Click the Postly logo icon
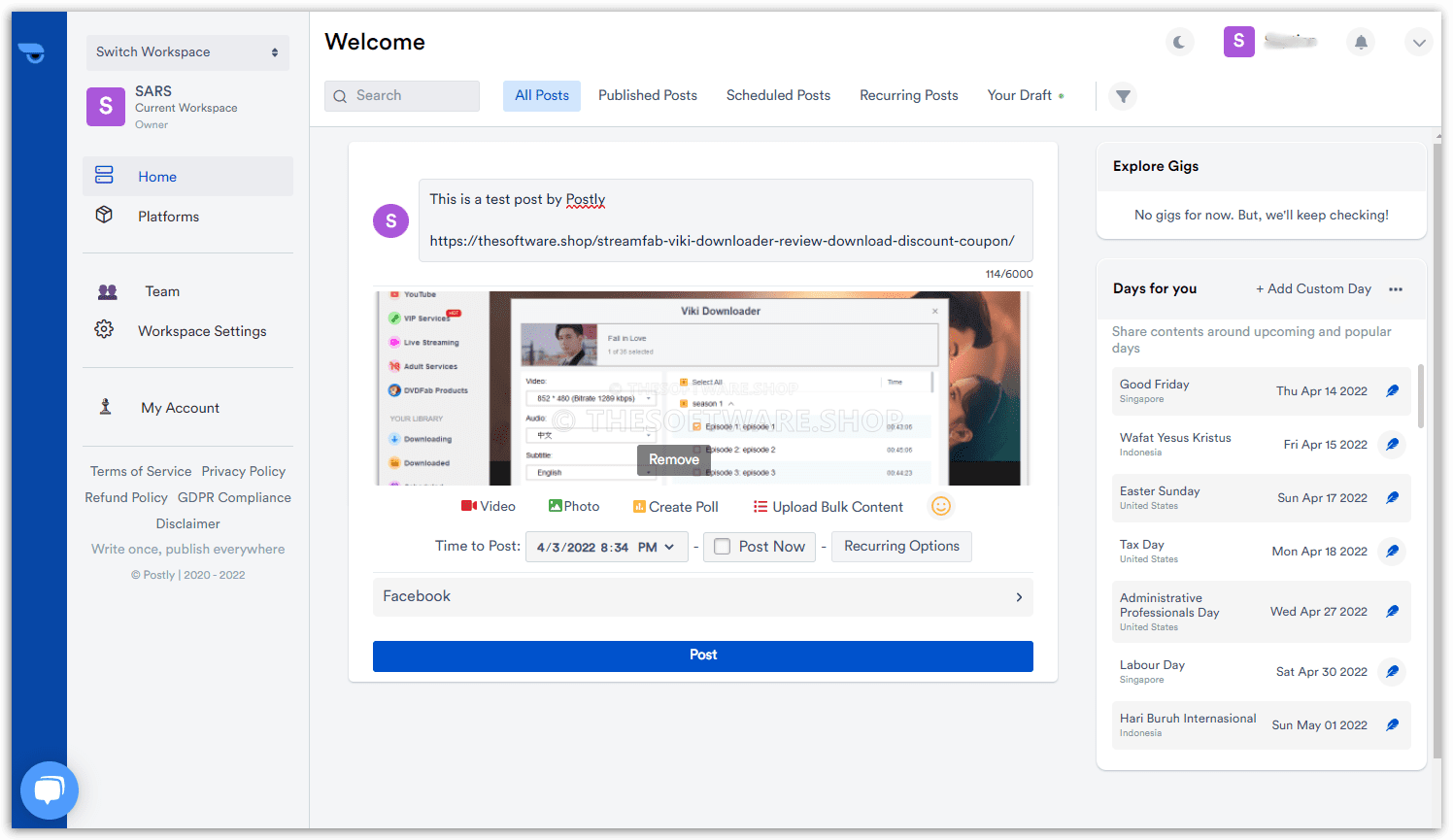 [x=31, y=53]
